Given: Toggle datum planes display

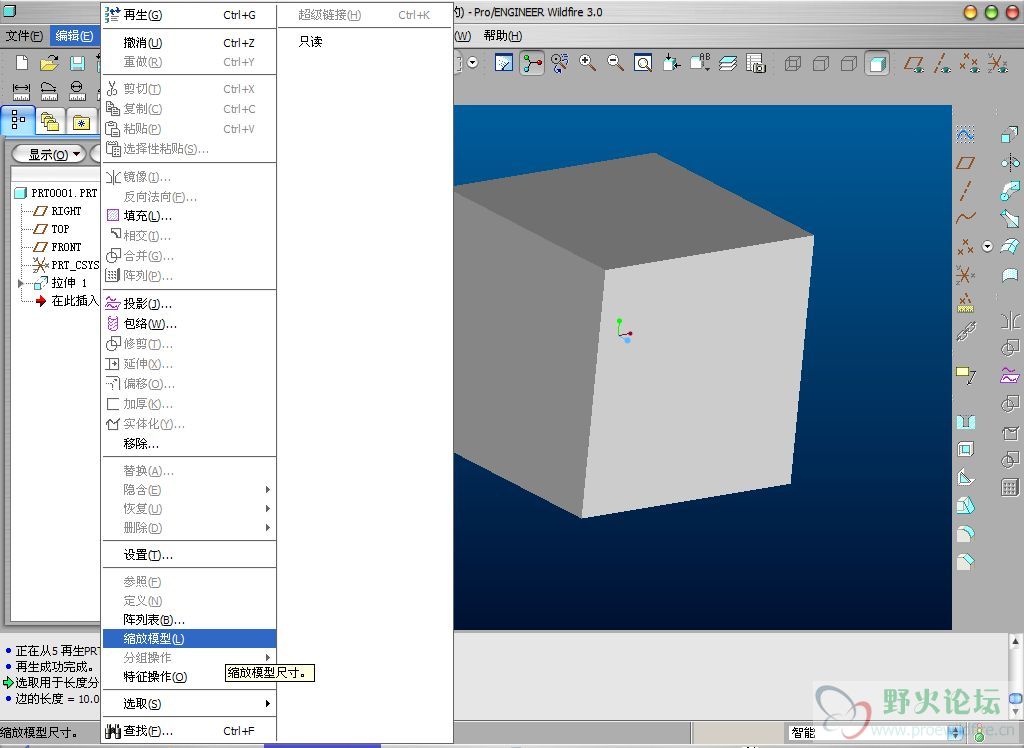Looking at the screenshot, I should click(x=914, y=63).
